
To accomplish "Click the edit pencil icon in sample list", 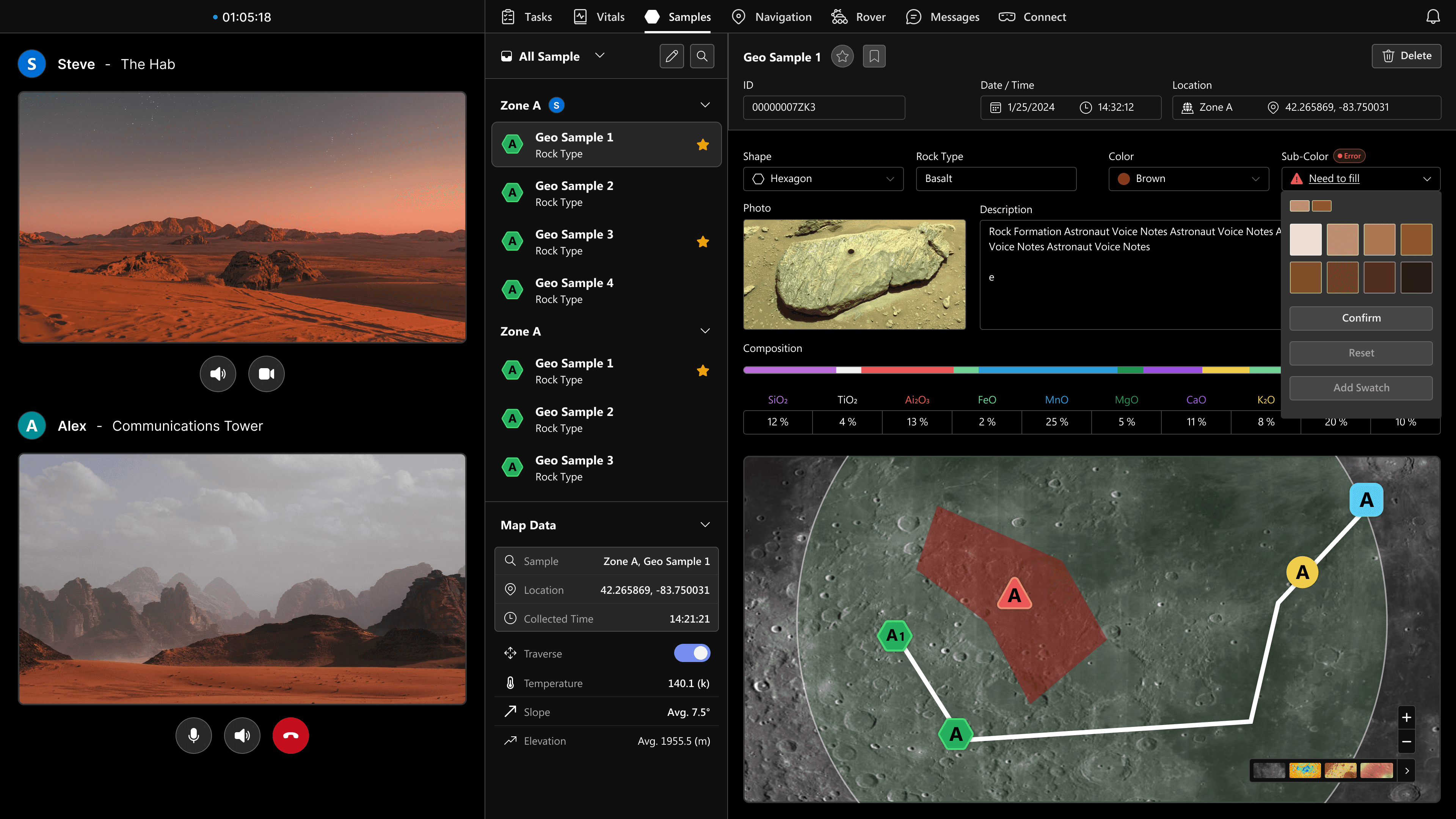I will pyautogui.click(x=672, y=56).
